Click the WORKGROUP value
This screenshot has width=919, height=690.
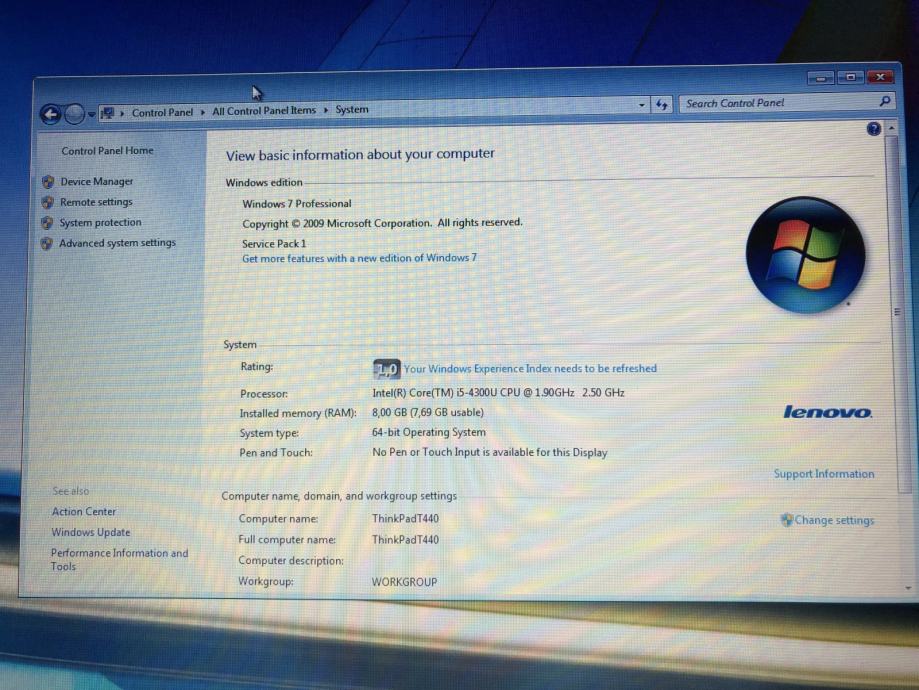404,582
